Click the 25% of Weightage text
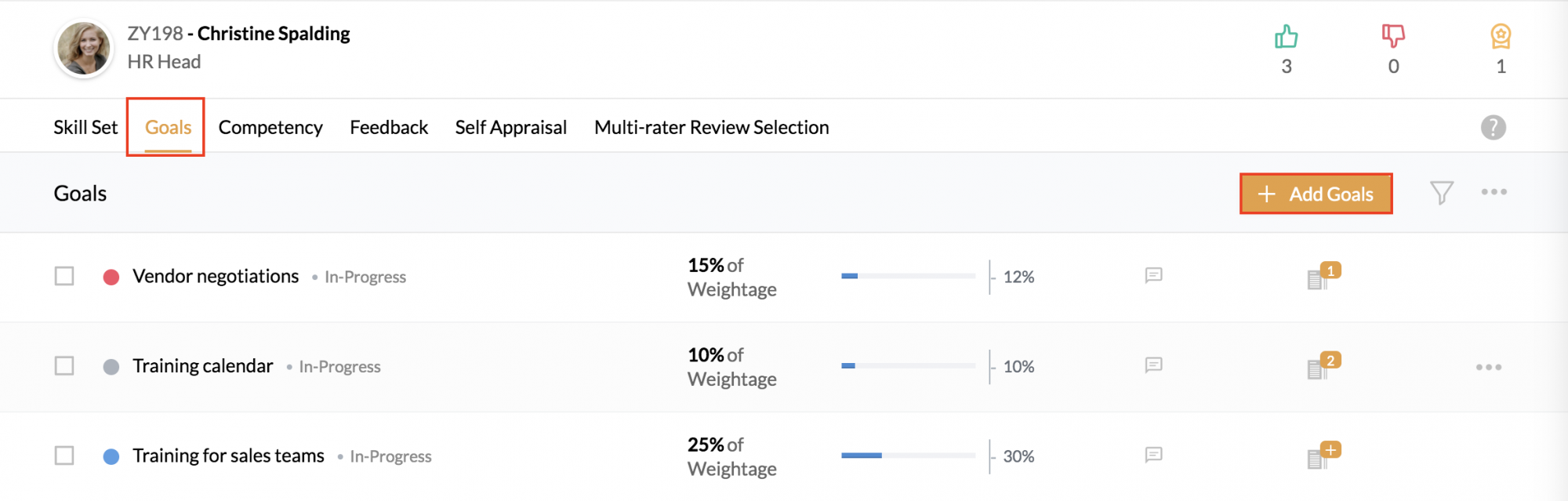The image size is (1568, 501). point(731,456)
